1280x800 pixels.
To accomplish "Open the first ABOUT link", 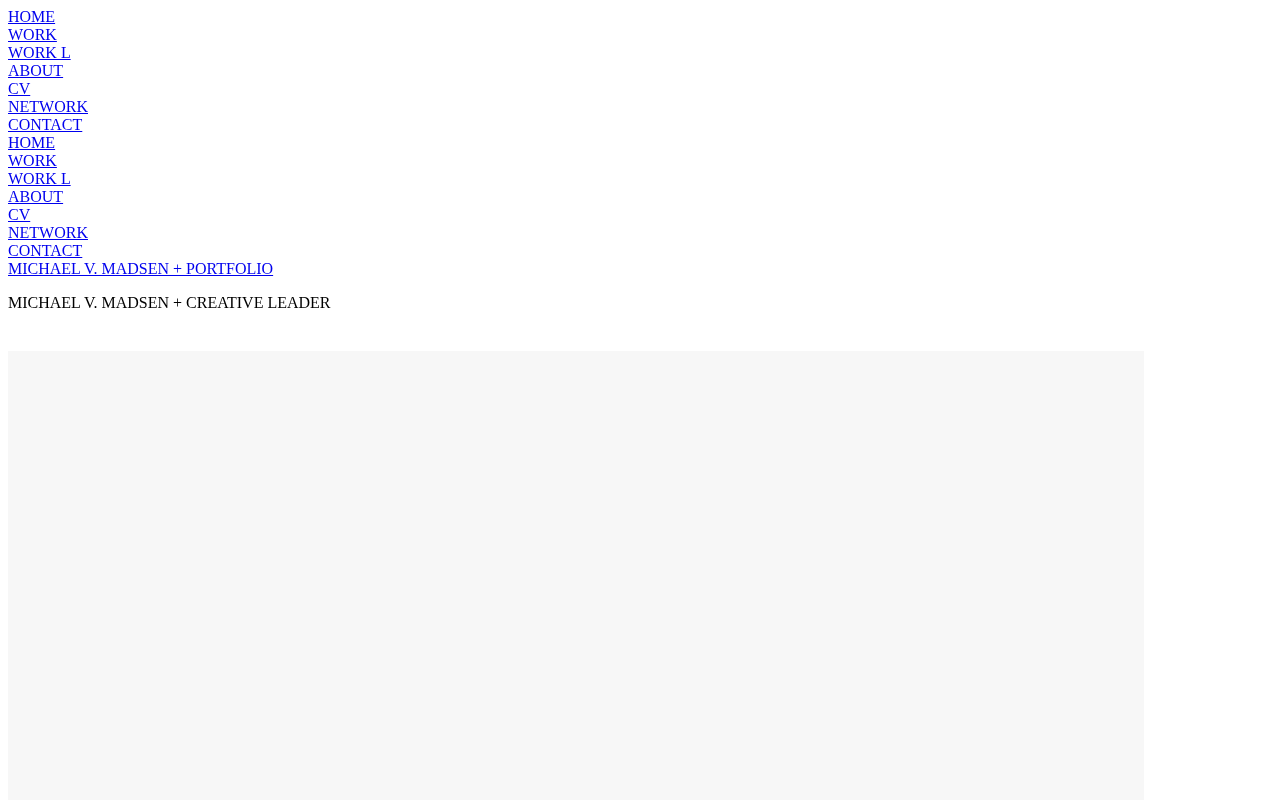I will click(x=35, y=71).
